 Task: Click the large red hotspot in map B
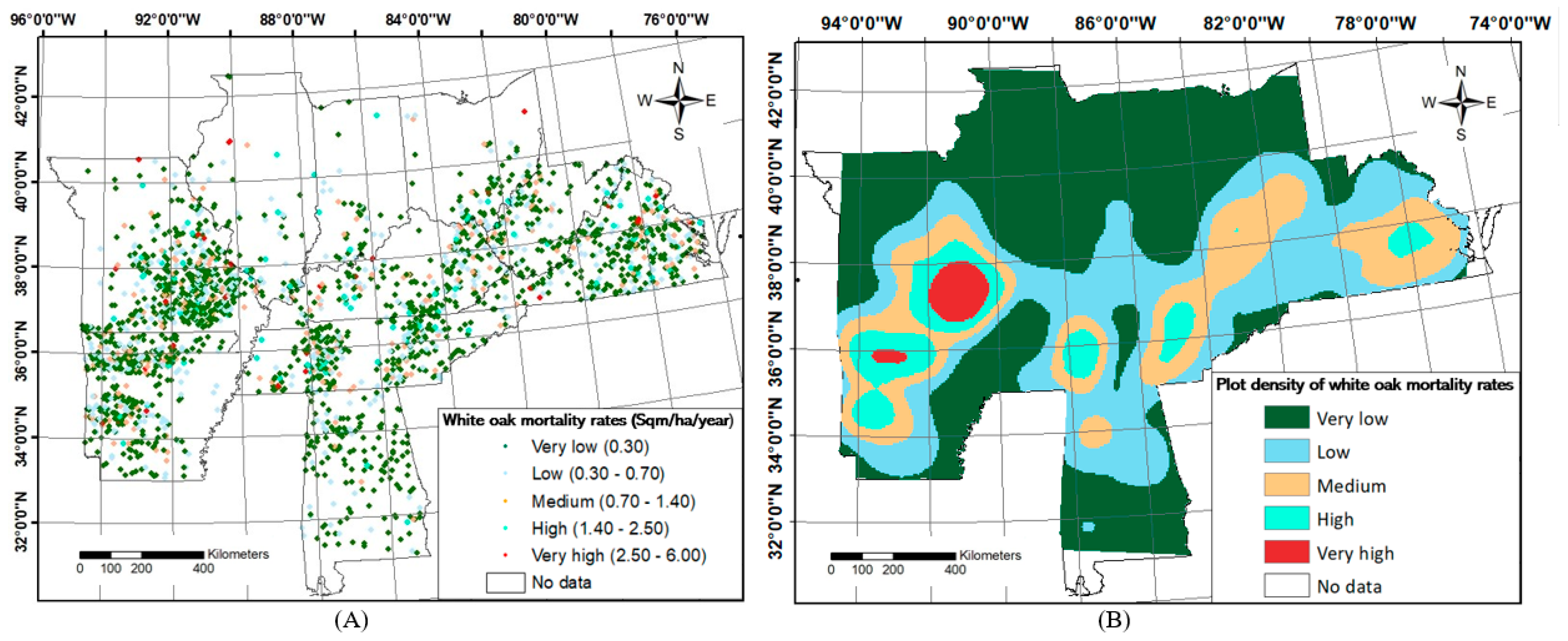[x=958, y=291]
